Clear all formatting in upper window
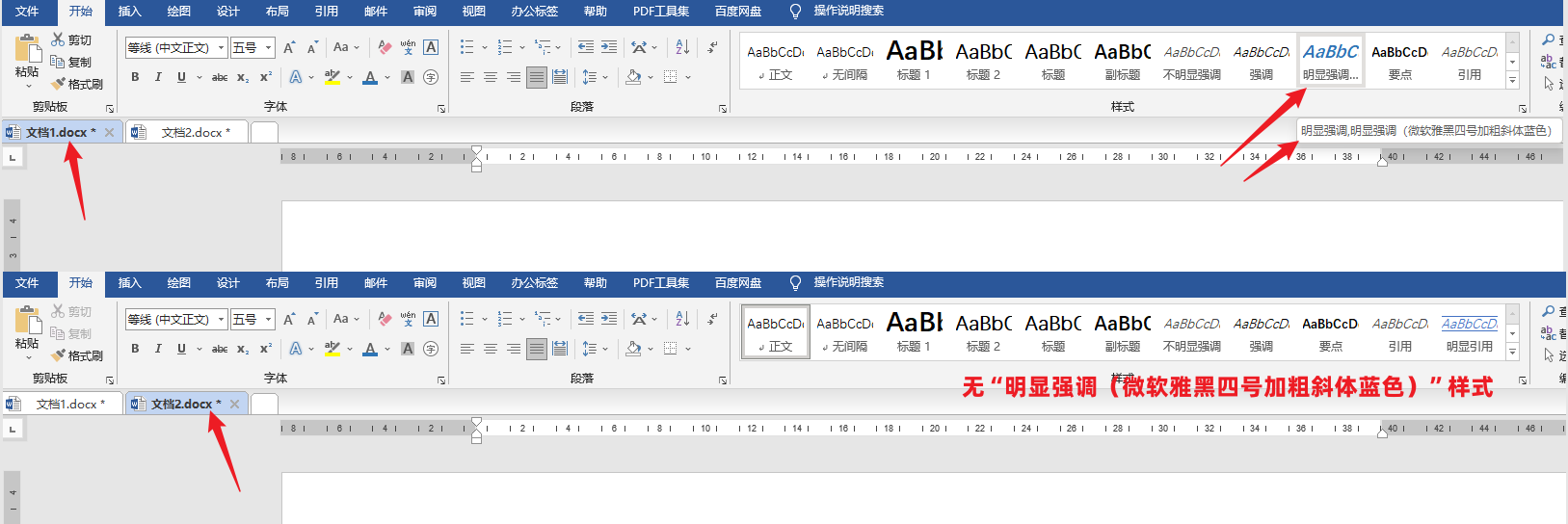The width and height of the screenshot is (1568, 524). click(x=385, y=47)
